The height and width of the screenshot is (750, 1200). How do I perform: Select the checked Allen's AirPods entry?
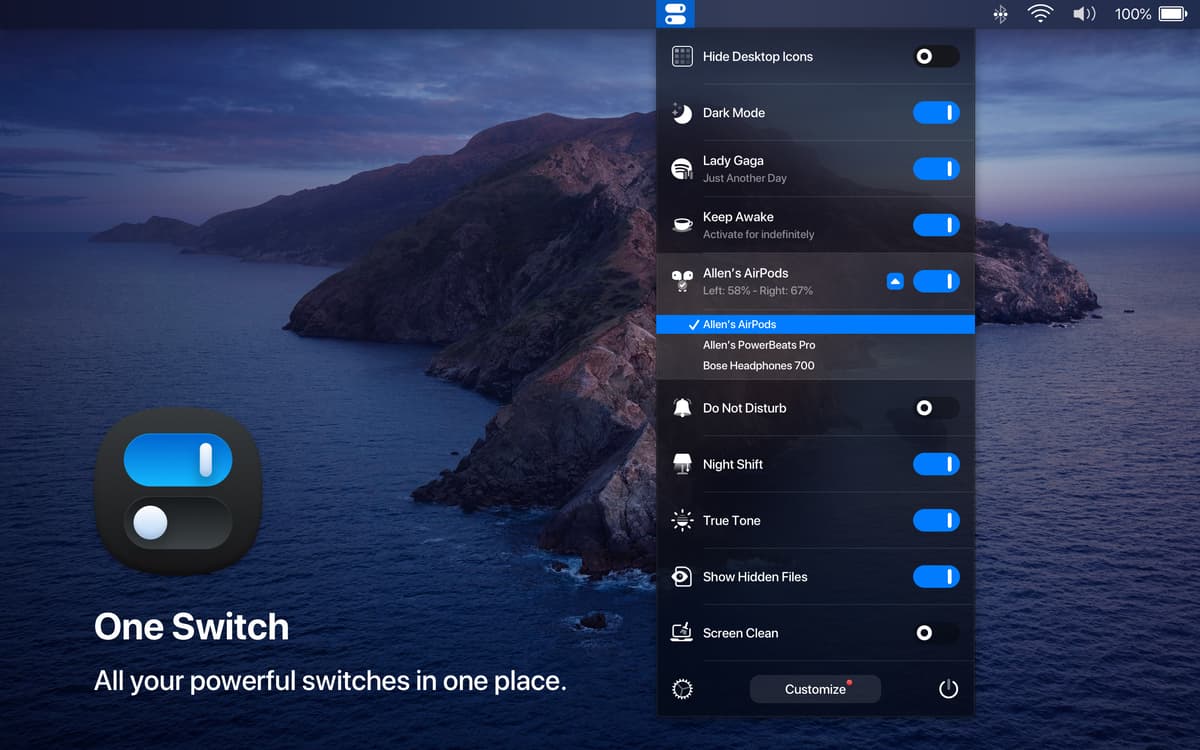click(739, 324)
